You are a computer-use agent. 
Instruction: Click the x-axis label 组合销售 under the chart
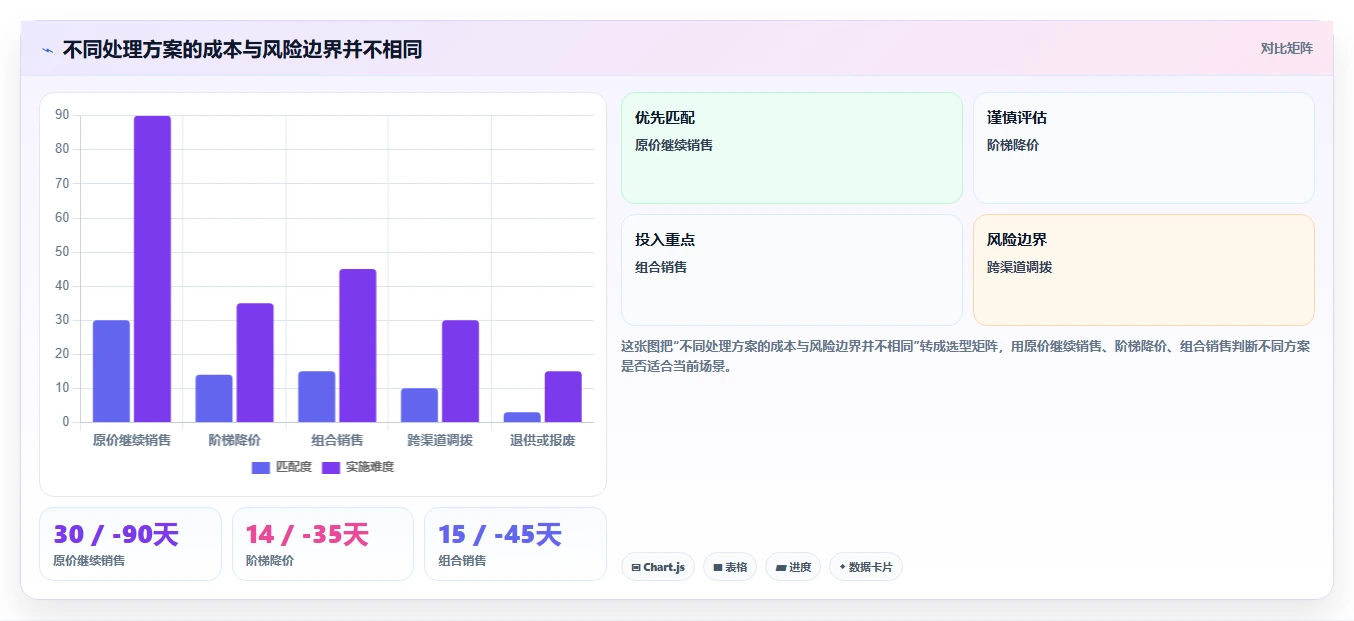click(337, 440)
